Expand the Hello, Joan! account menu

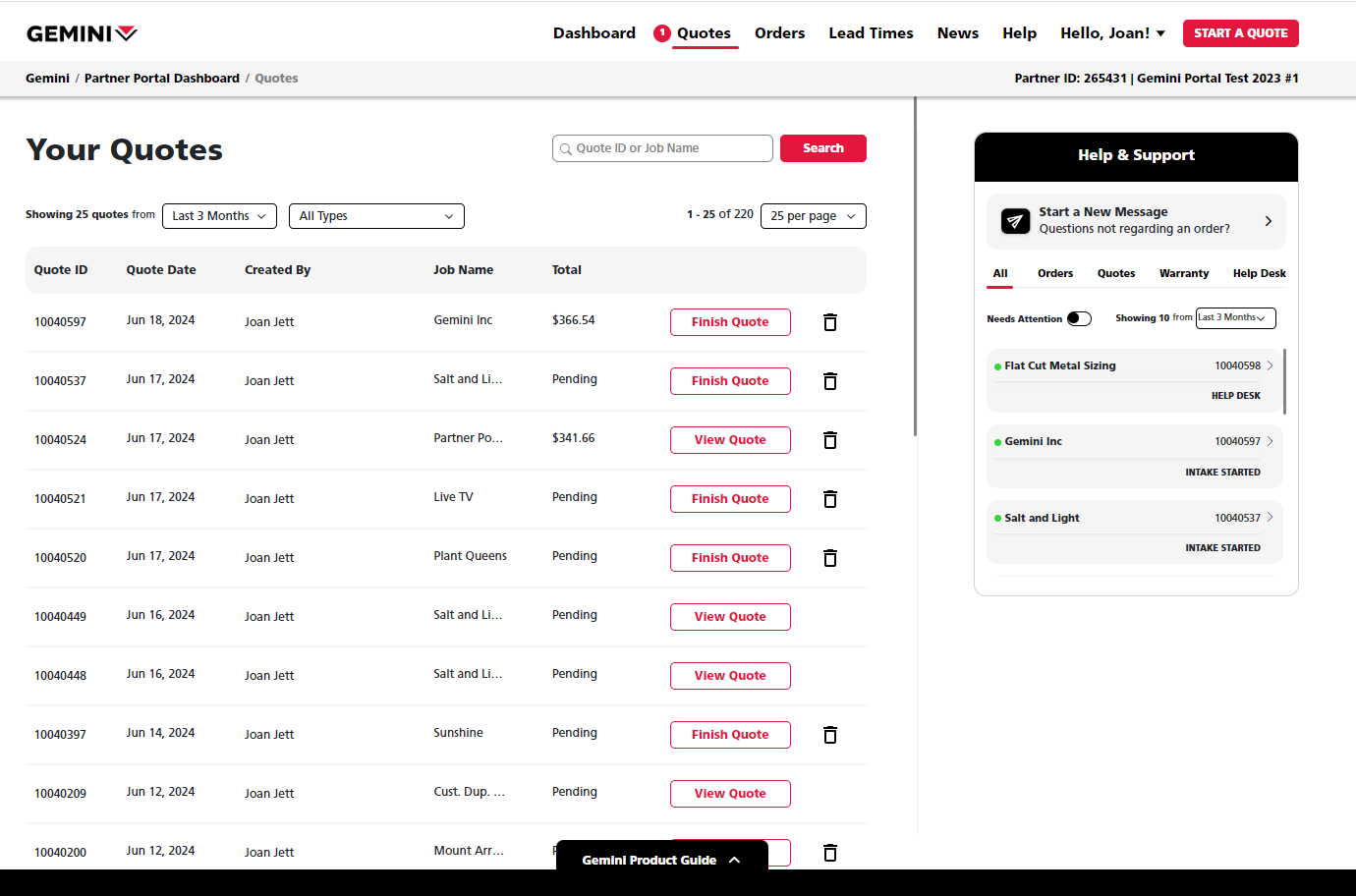(x=1112, y=33)
